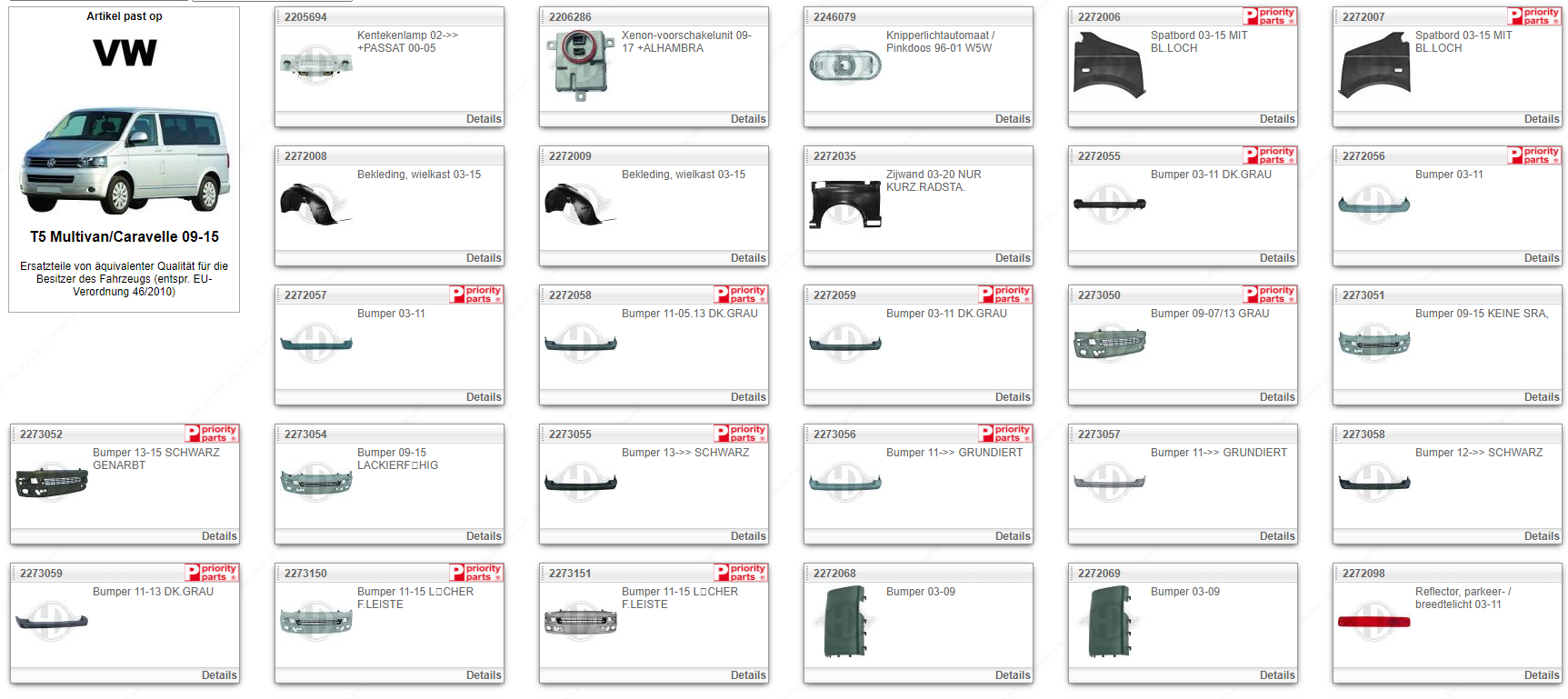
Task: Click the red reflector thumbnail of item 2272098
Action: tap(1373, 623)
